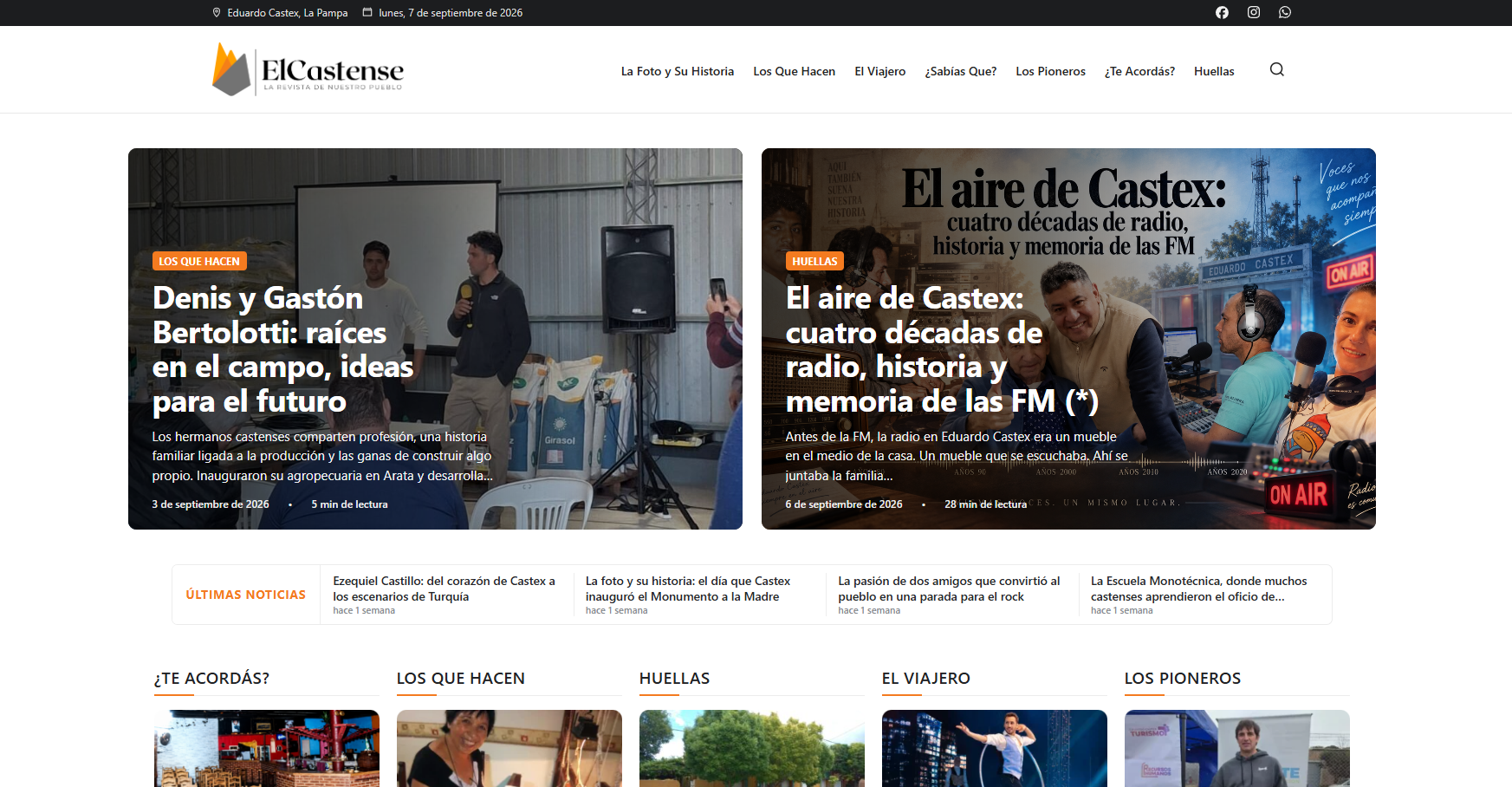Screen dimensions: 1512x787
Task: Click the orange HUELLAS tag
Action: click(x=814, y=261)
